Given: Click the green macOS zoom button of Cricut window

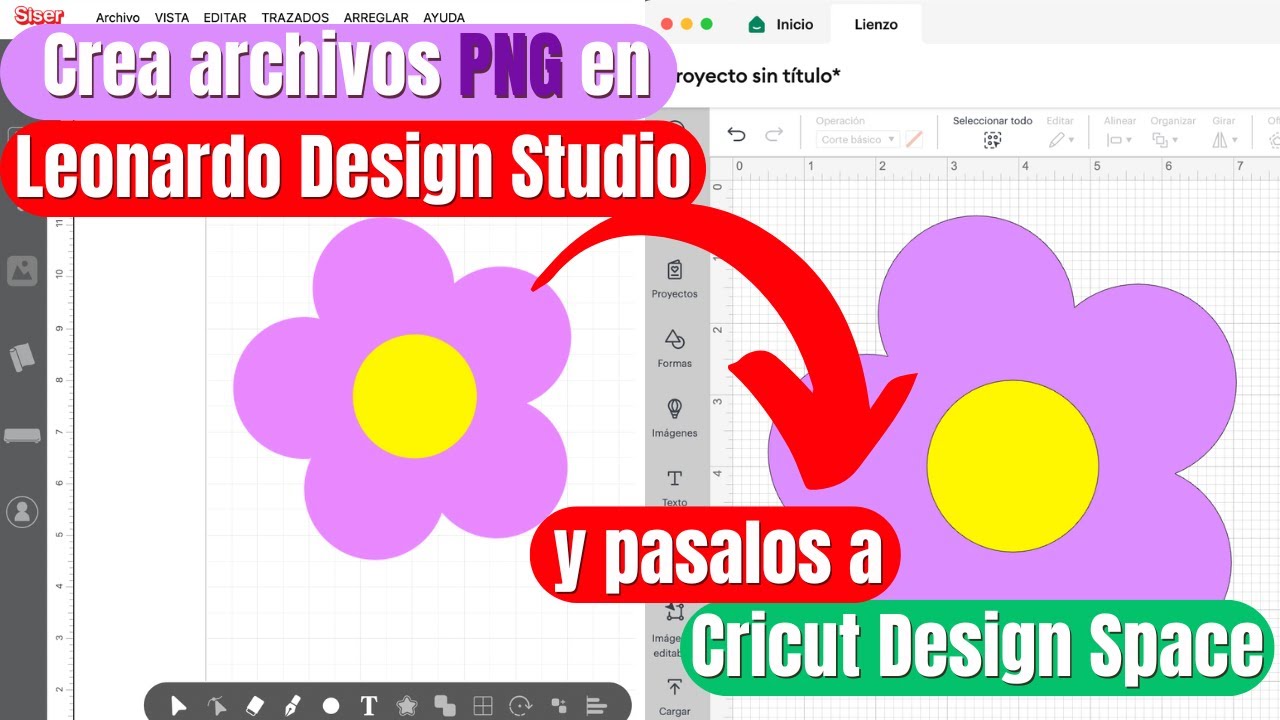Looking at the screenshot, I should [707, 24].
